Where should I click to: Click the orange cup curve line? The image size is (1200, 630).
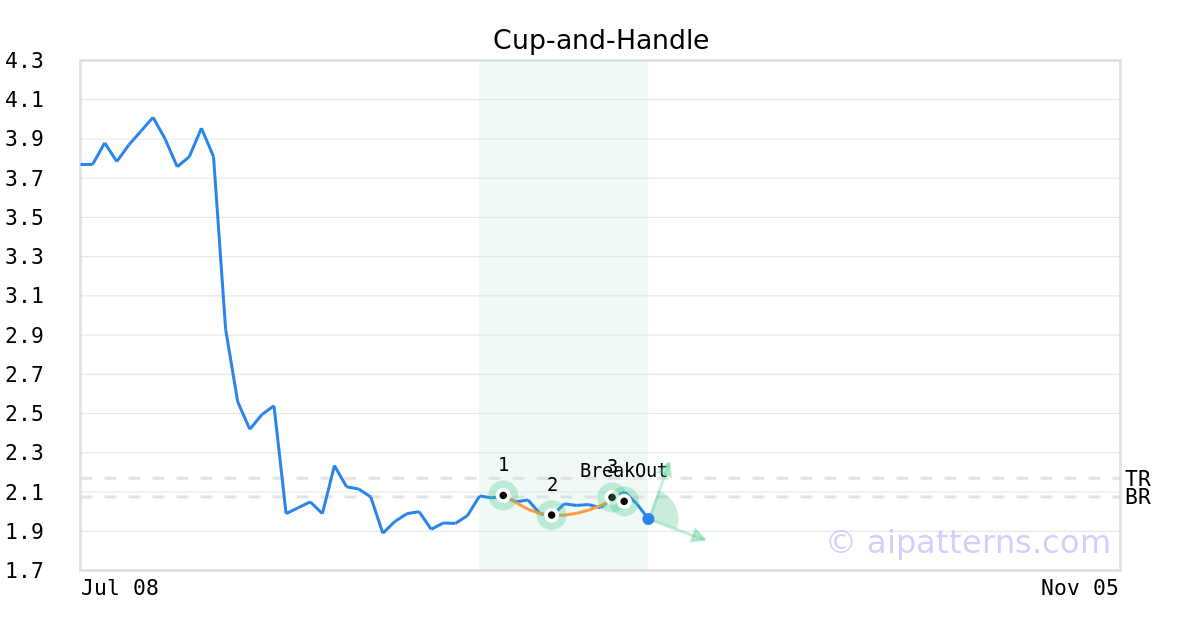click(580, 513)
